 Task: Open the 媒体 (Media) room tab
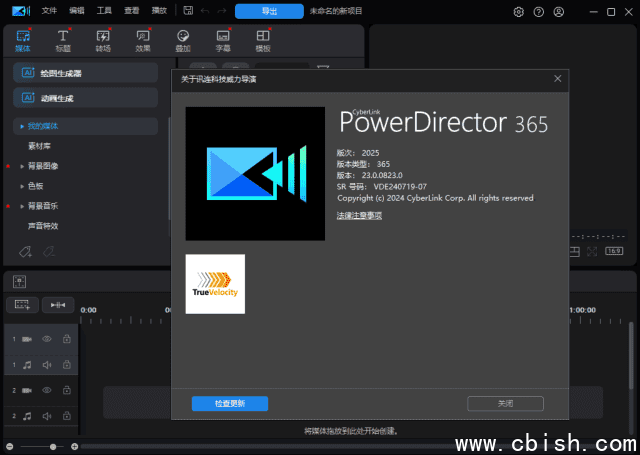tap(22, 40)
